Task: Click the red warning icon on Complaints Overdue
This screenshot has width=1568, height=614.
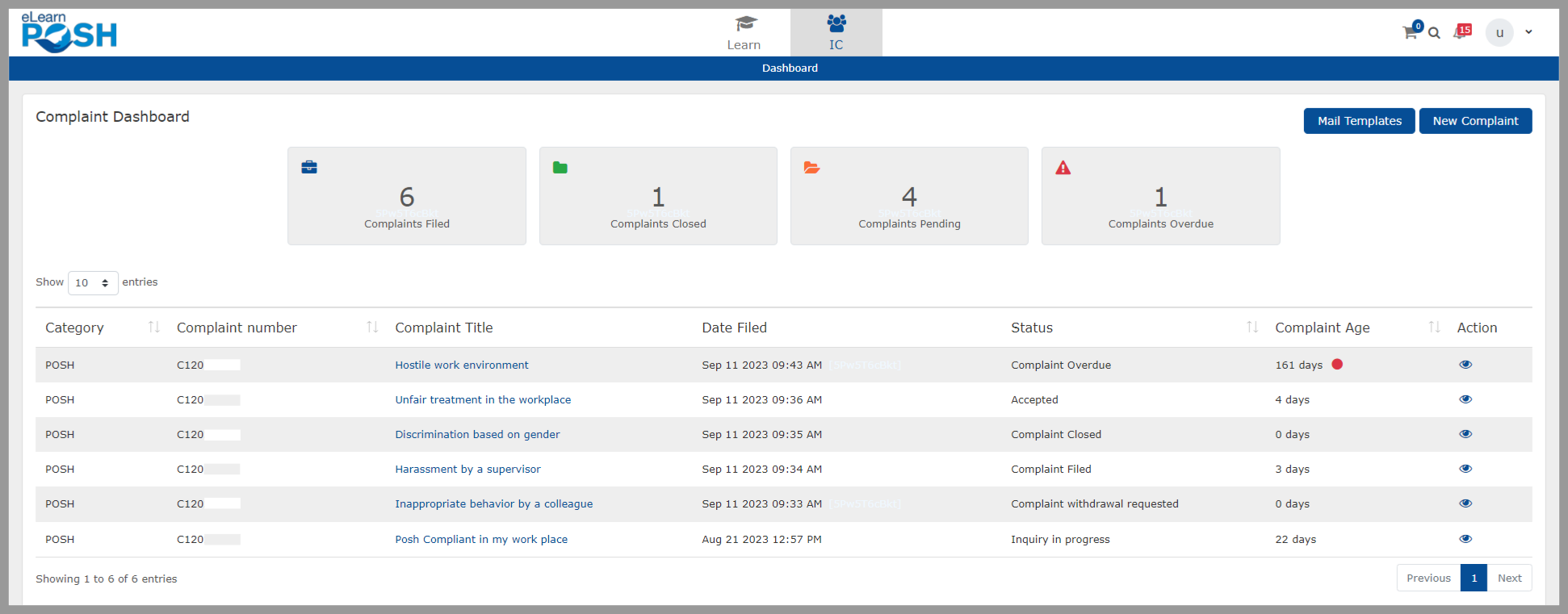Action: point(1063,168)
